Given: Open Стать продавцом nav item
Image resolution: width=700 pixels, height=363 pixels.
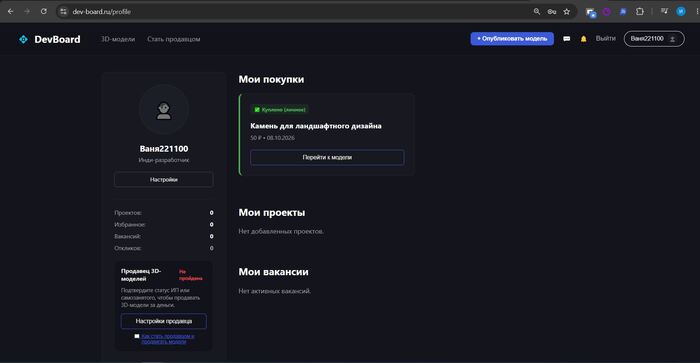Looking at the screenshot, I should pyautogui.click(x=174, y=39).
